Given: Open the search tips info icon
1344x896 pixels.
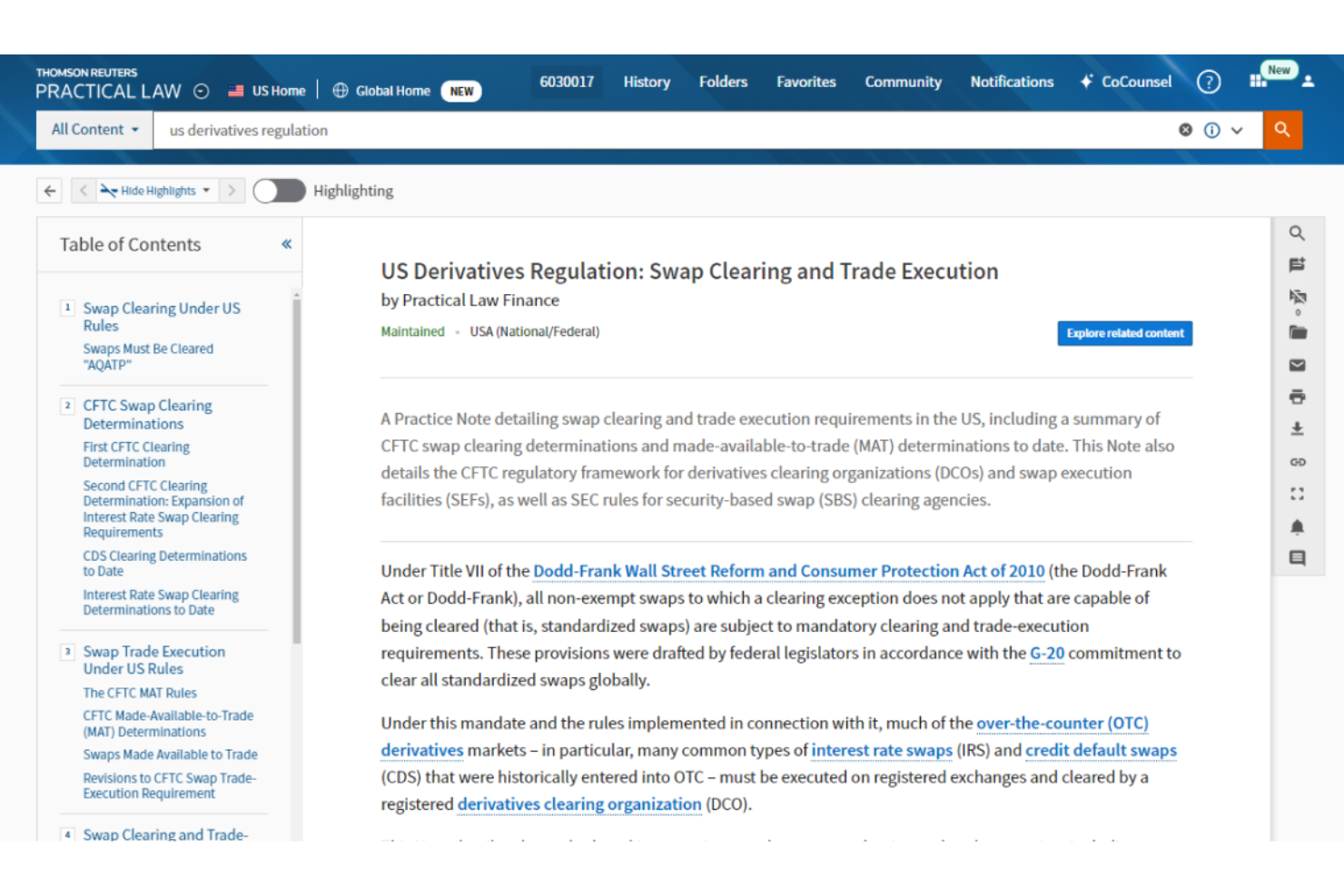Looking at the screenshot, I should (x=1211, y=130).
